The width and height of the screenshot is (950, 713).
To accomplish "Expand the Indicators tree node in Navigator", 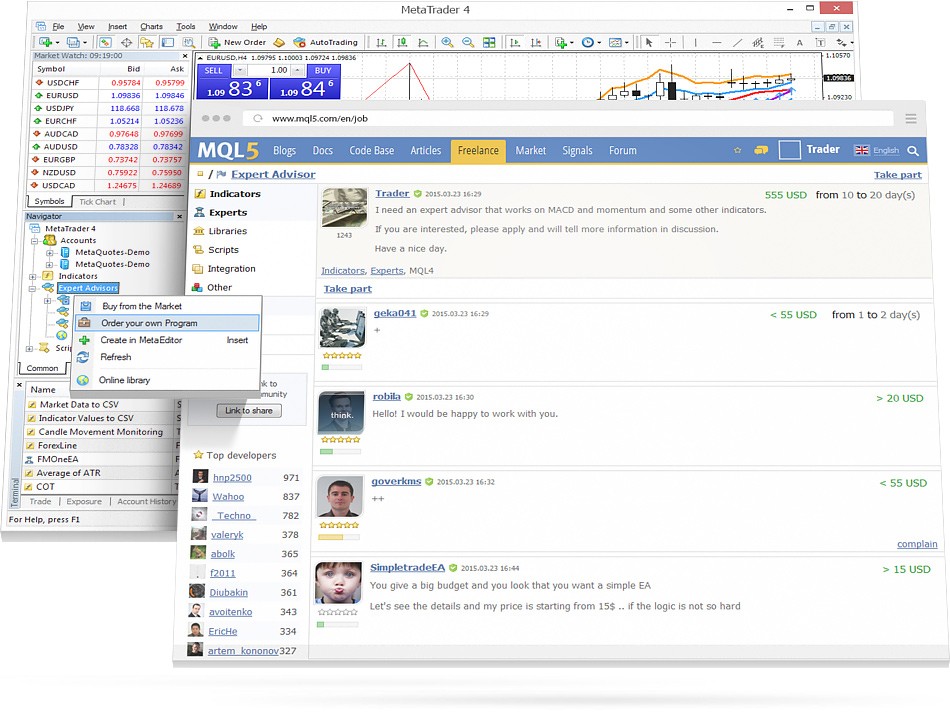I will 33,276.
